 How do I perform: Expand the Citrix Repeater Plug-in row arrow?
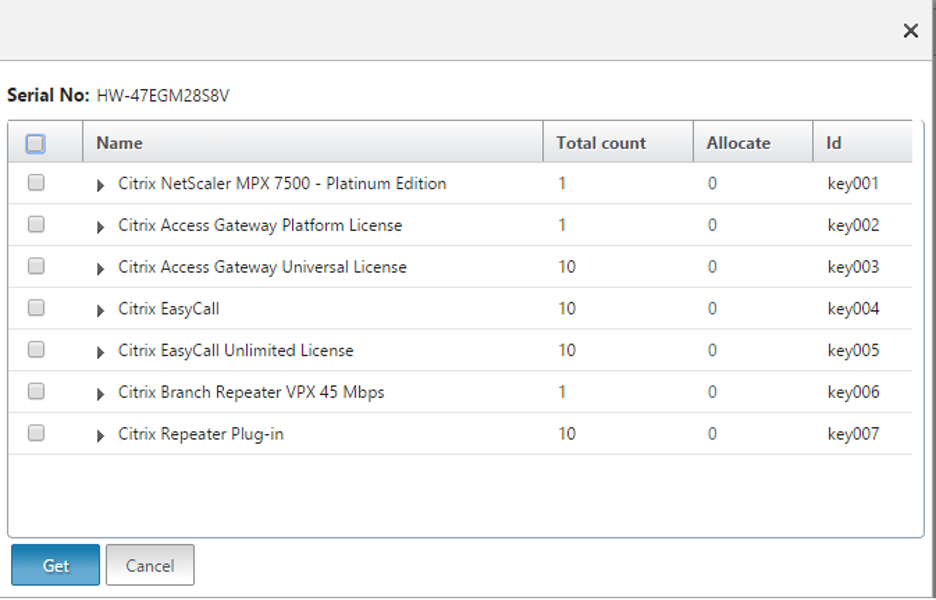tap(100, 435)
